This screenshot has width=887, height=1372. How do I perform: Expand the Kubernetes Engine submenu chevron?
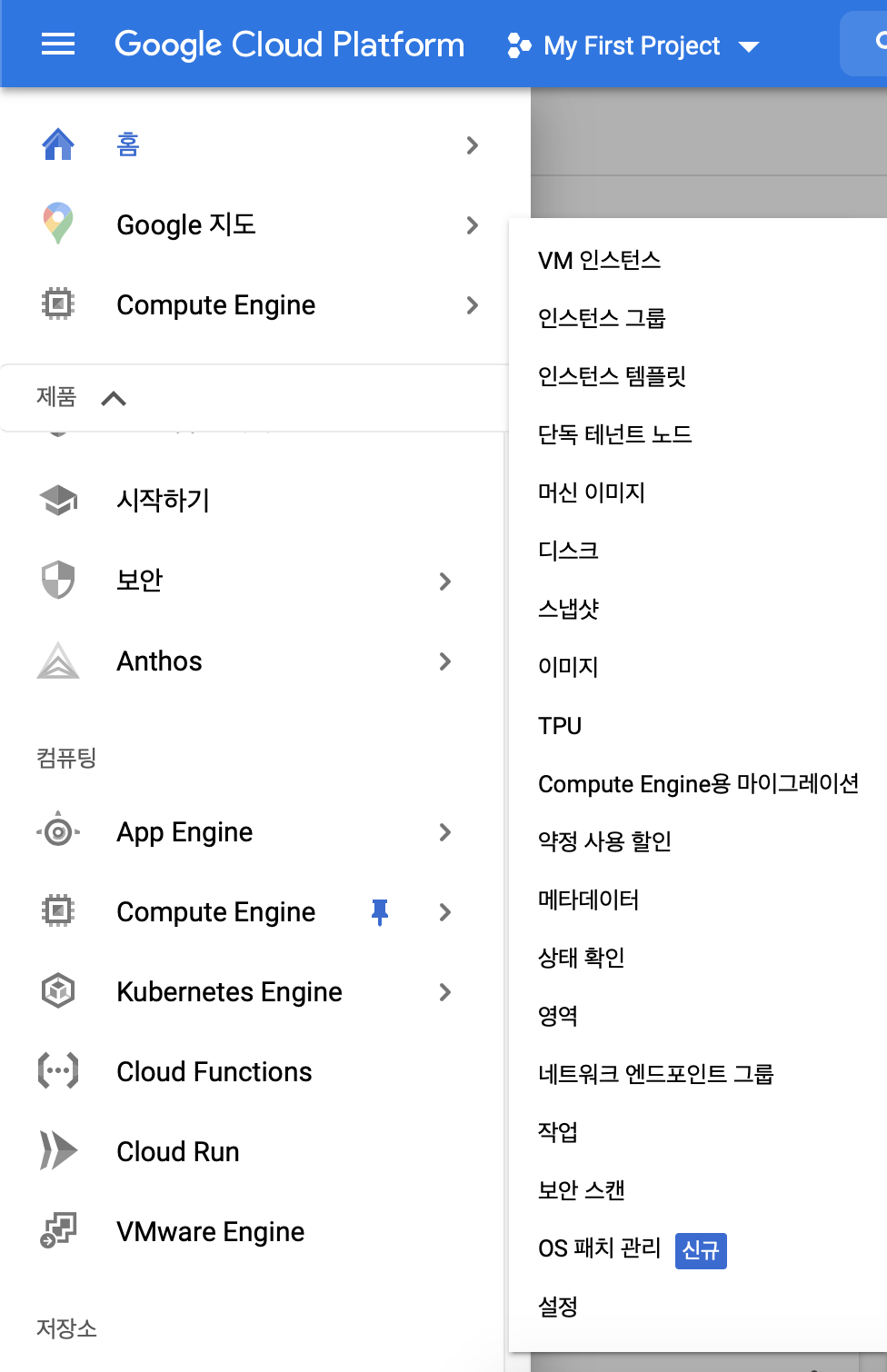click(444, 992)
